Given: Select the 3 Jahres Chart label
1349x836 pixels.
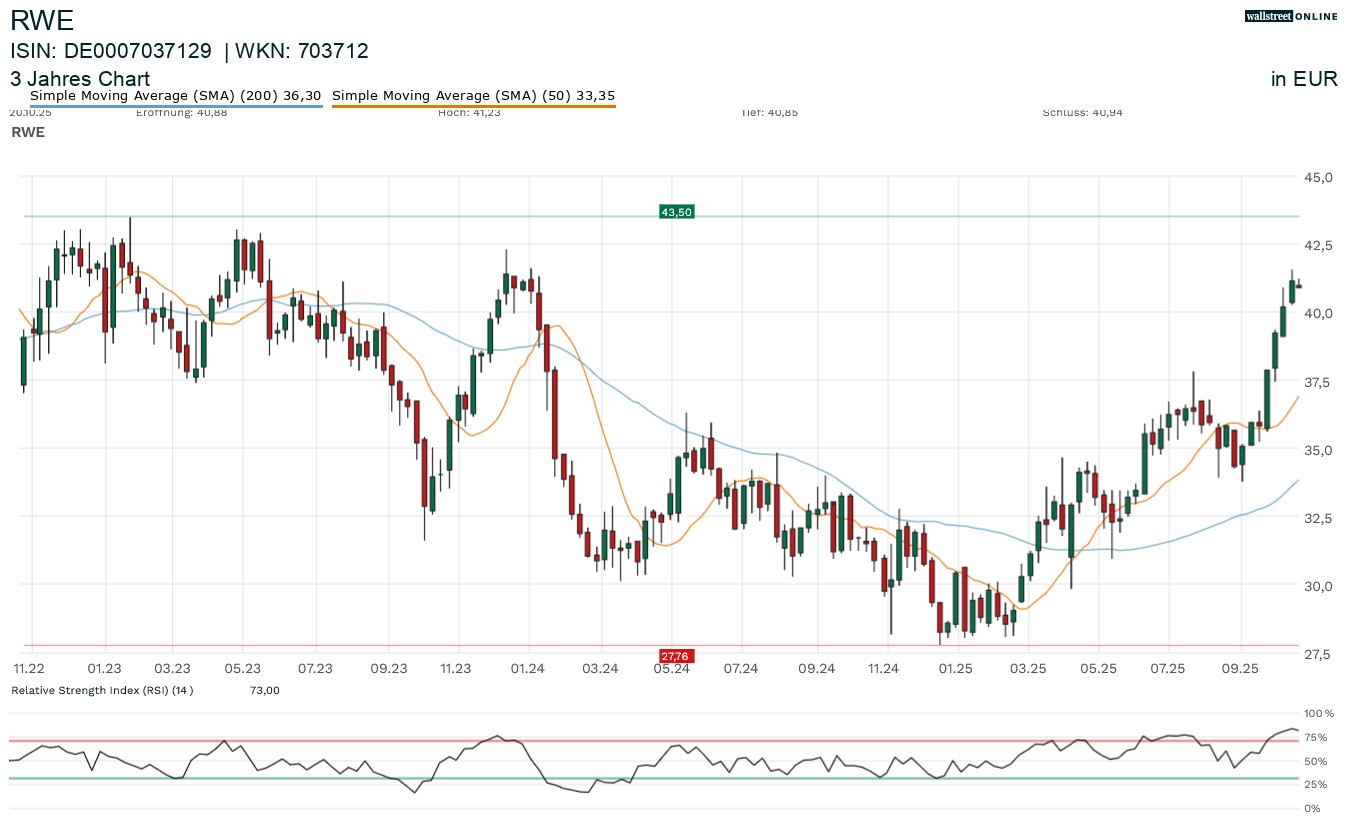Looking at the screenshot, I should tap(80, 79).
